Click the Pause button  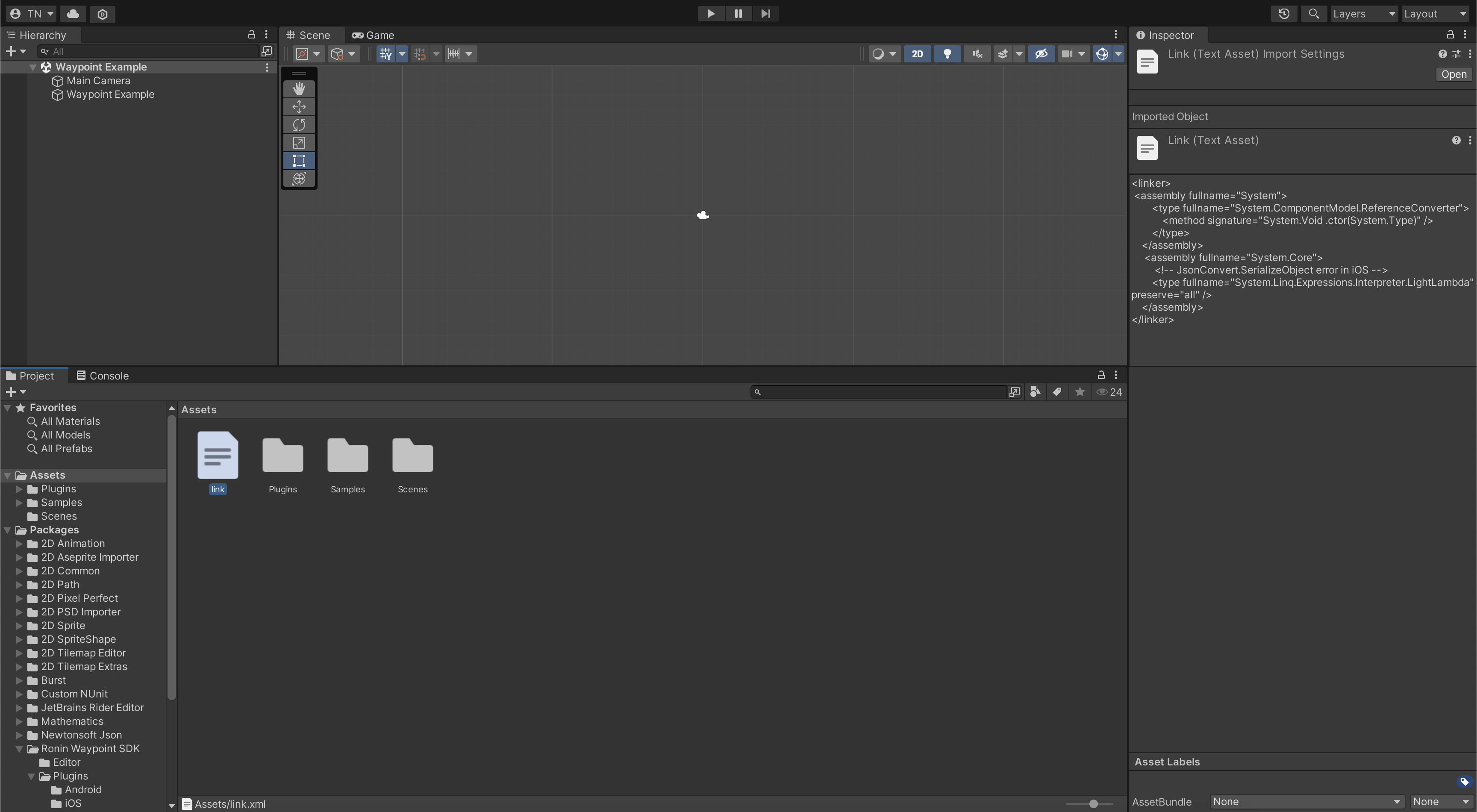[x=738, y=14]
